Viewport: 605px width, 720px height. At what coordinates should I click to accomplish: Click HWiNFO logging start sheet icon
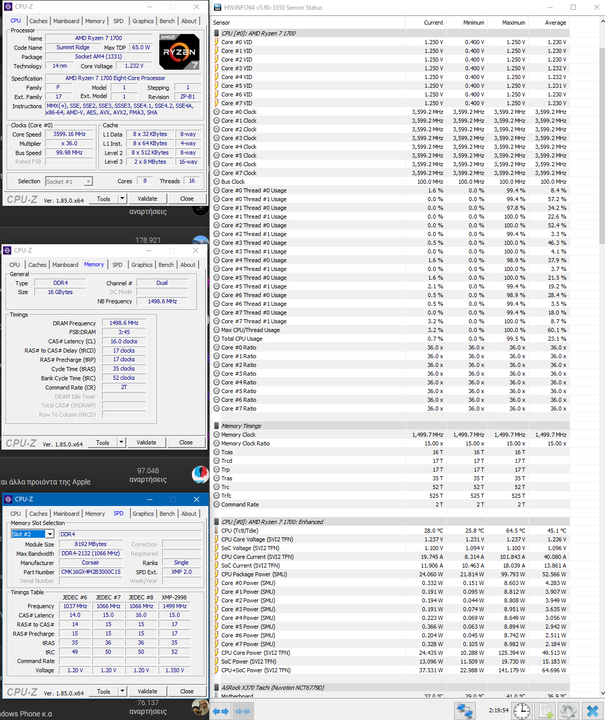(x=545, y=711)
